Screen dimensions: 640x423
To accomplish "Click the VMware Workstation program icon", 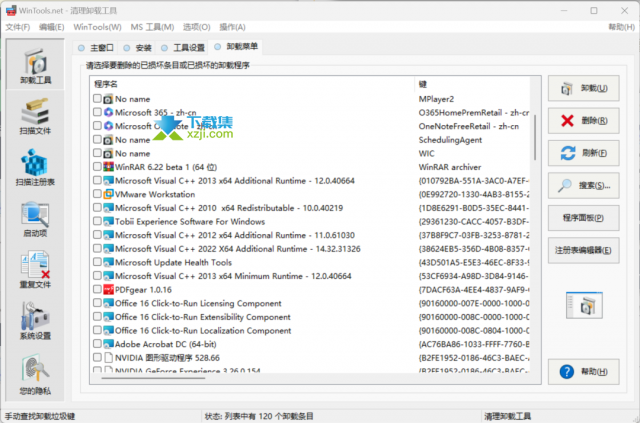I will point(108,194).
